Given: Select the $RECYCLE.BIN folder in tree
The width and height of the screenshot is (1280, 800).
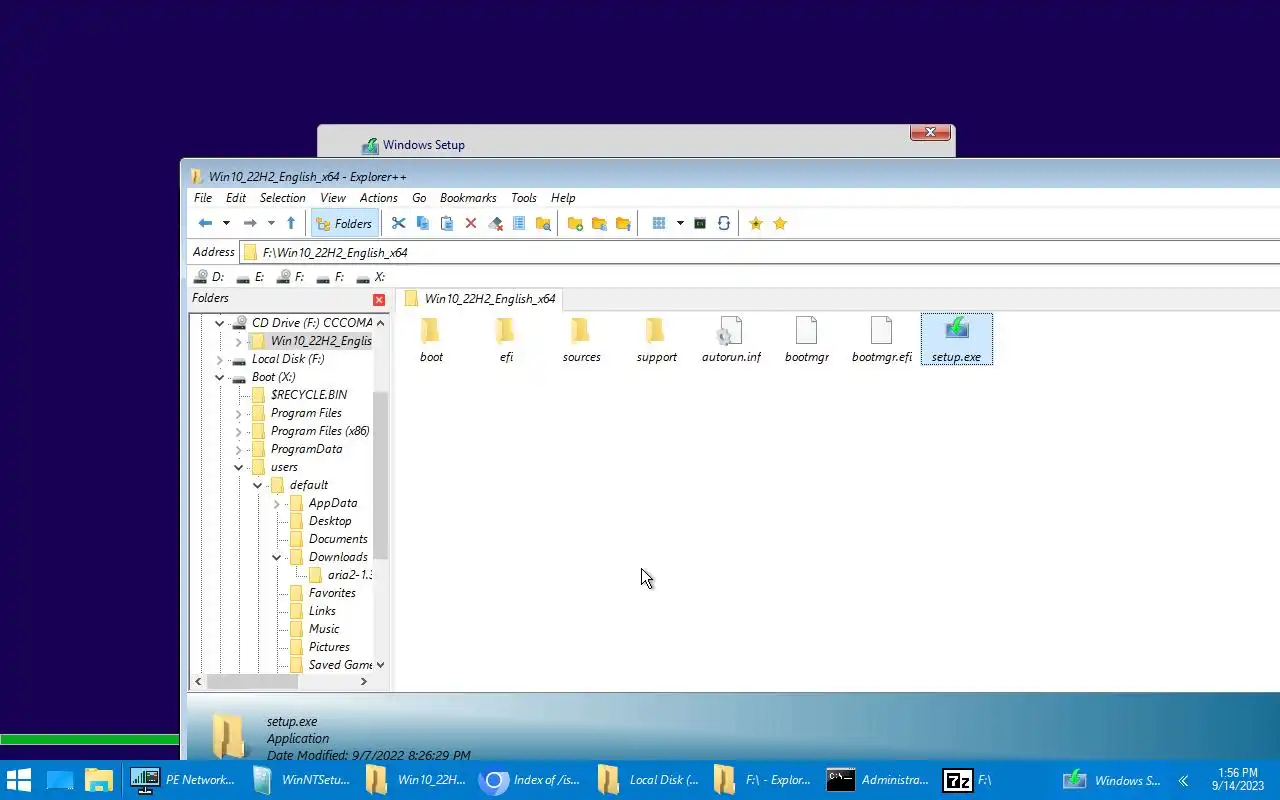Looking at the screenshot, I should tap(308, 395).
